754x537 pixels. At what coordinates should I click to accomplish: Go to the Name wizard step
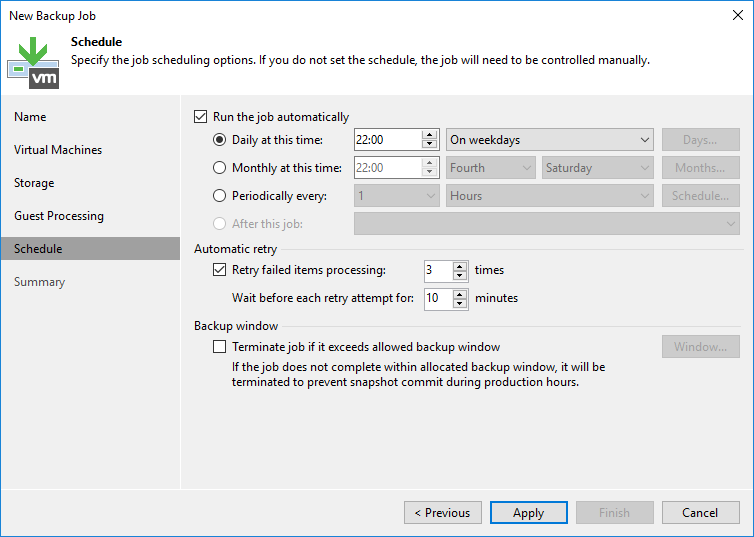30,117
